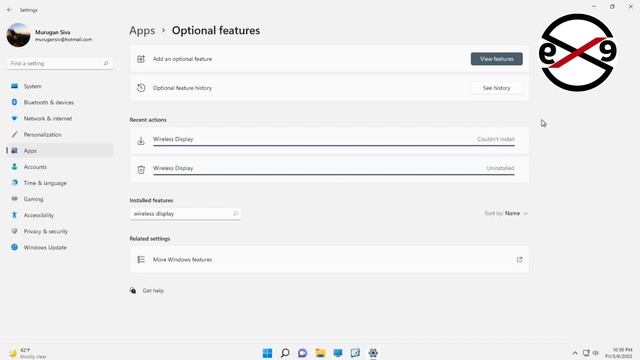Click the Add an optional feature icon

pos(141,59)
